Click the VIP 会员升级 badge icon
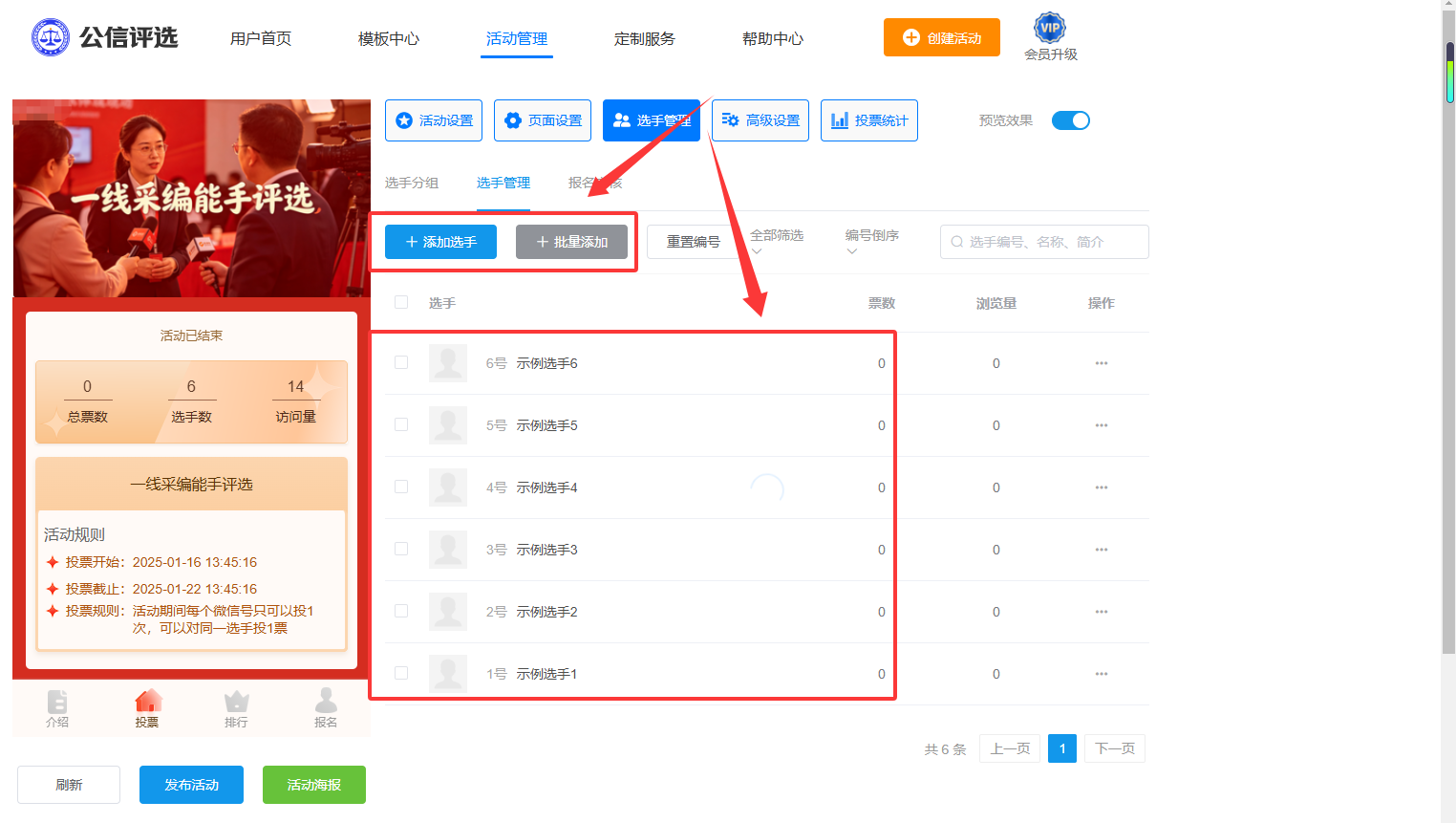The height and width of the screenshot is (823, 1456). [x=1050, y=27]
